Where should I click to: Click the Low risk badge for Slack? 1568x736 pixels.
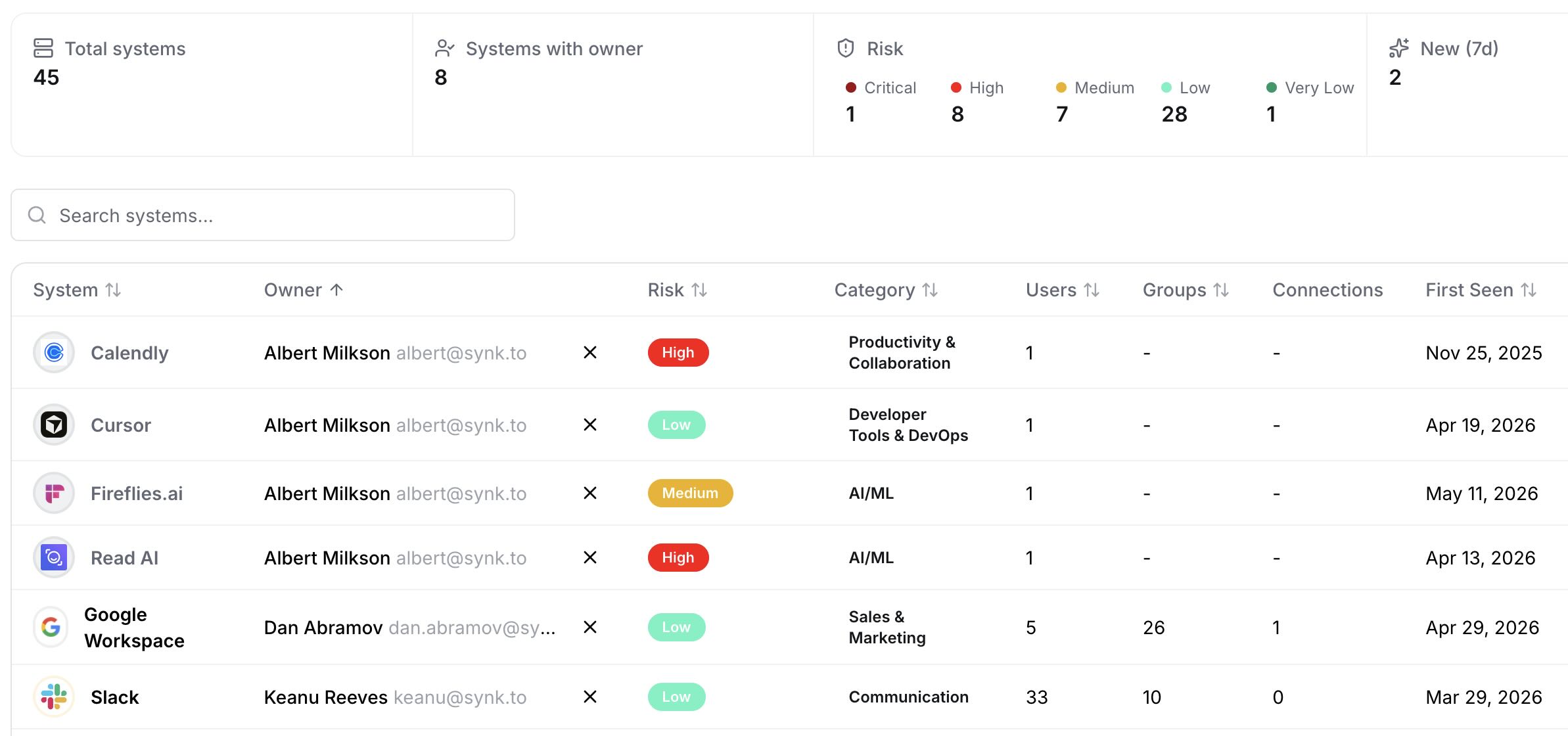pyautogui.click(x=676, y=697)
